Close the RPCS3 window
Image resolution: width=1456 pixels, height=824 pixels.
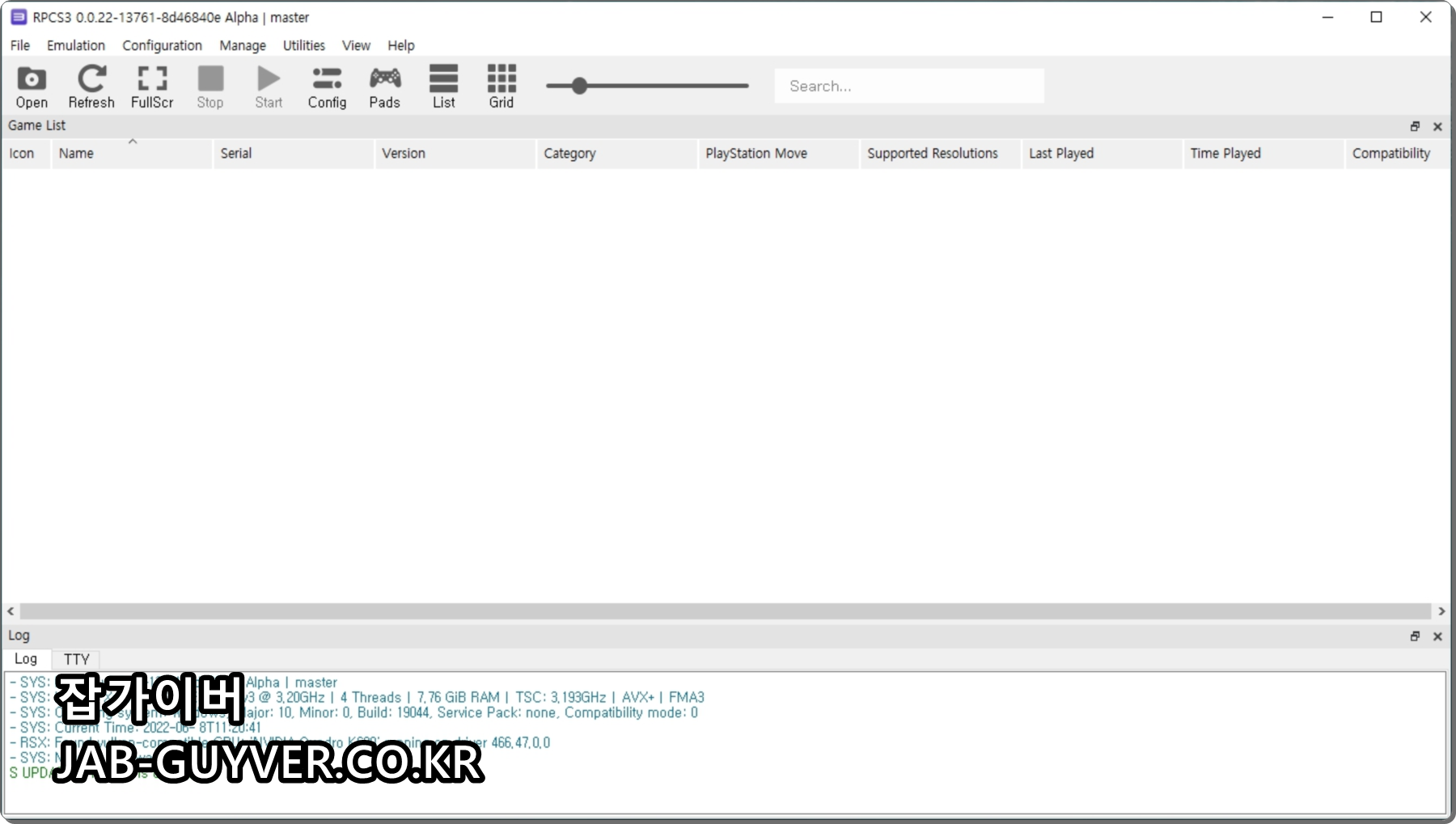point(1425,17)
